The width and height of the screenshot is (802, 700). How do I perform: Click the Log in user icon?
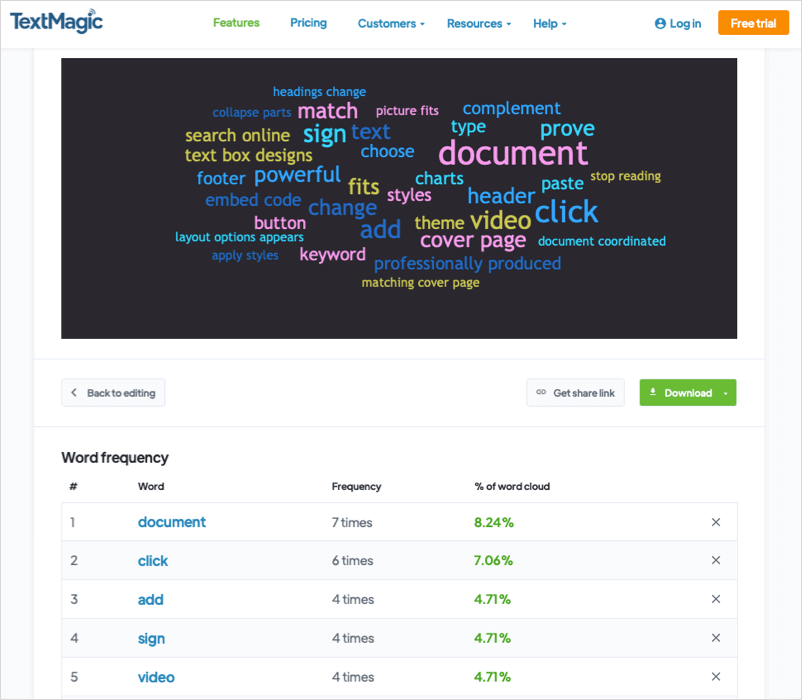tap(658, 23)
